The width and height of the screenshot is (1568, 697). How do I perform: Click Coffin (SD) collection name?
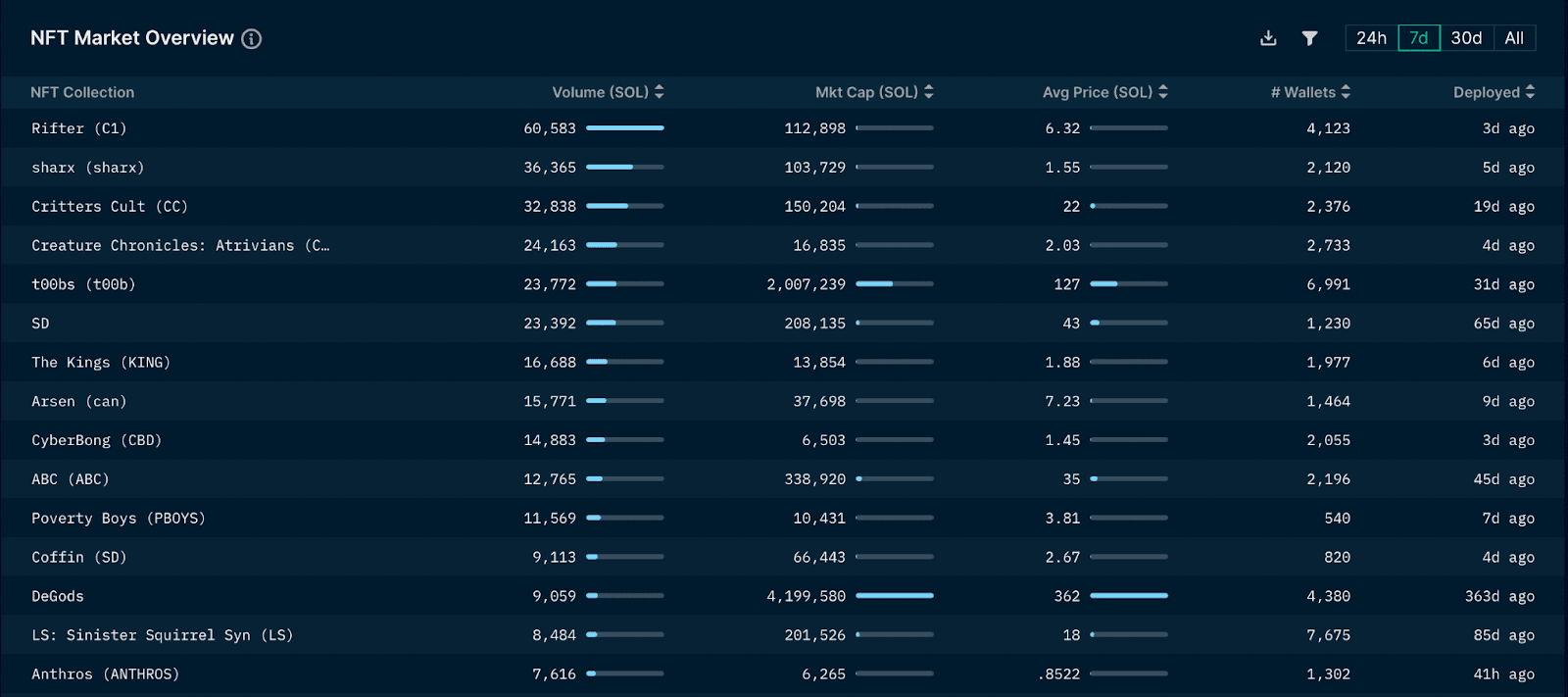[79, 557]
